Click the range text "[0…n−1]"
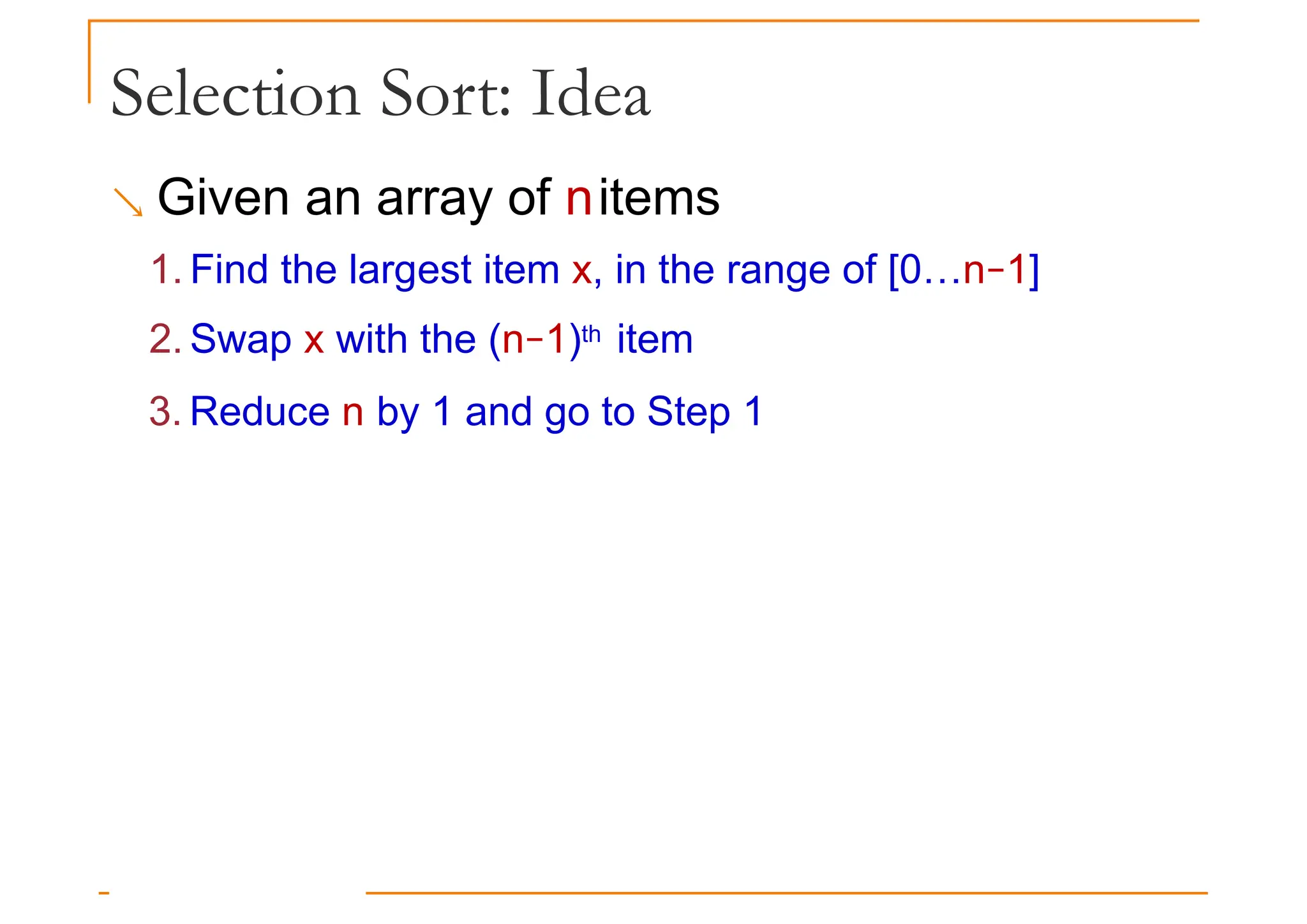The image size is (1307, 924). pos(963,271)
